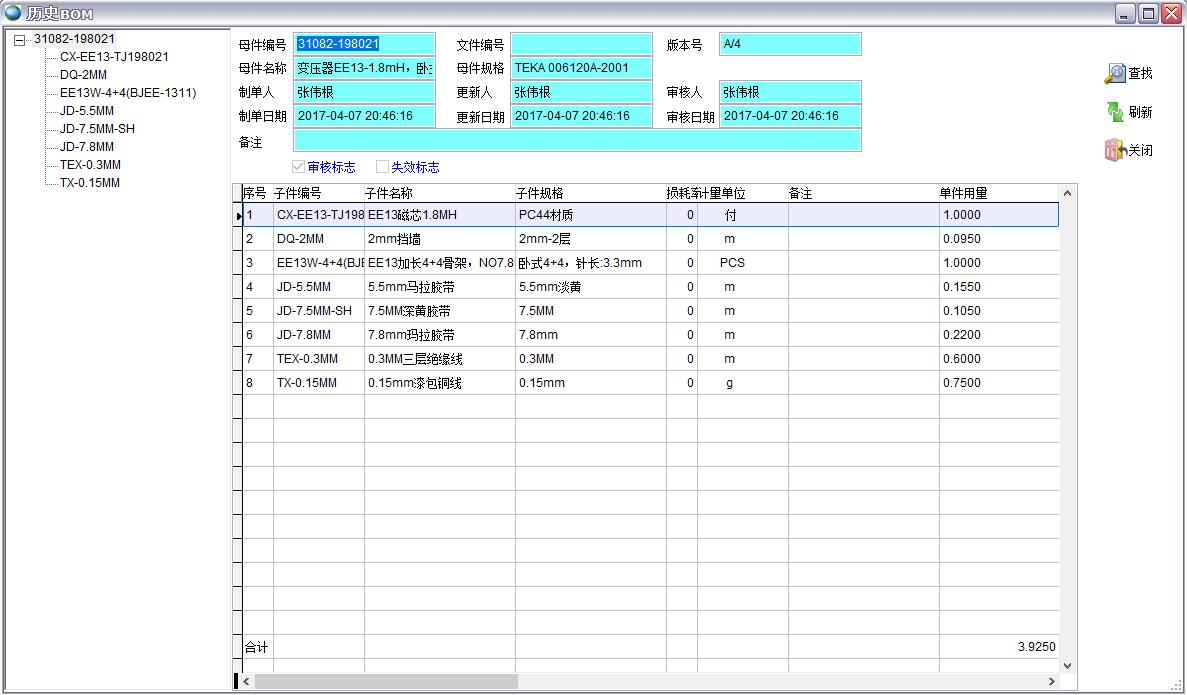Toggle the 审核标志 checkbox
Viewport: 1187px width, 695px height.
click(x=298, y=167)
